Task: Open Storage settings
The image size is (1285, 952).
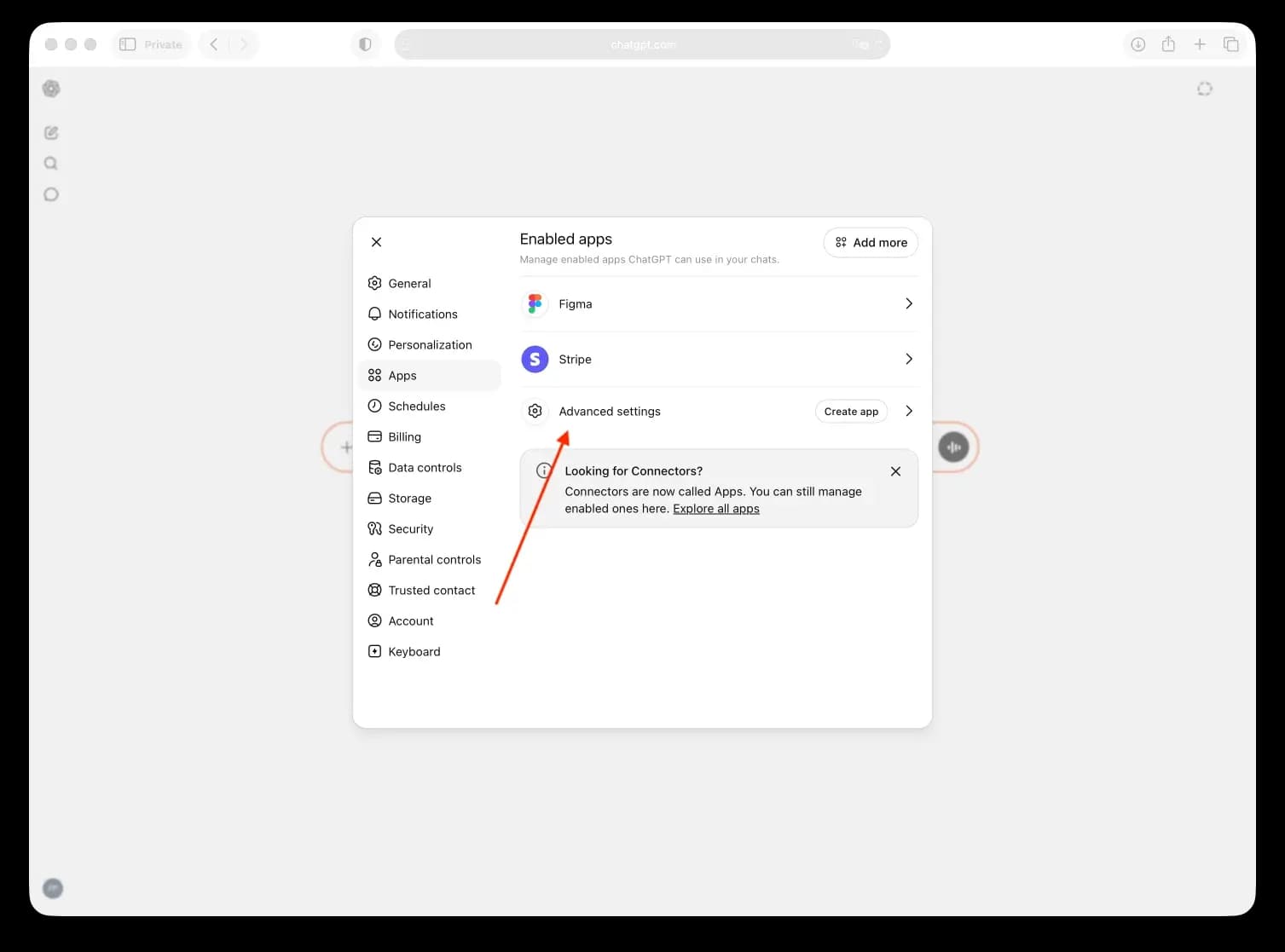Action: point(429,498)
